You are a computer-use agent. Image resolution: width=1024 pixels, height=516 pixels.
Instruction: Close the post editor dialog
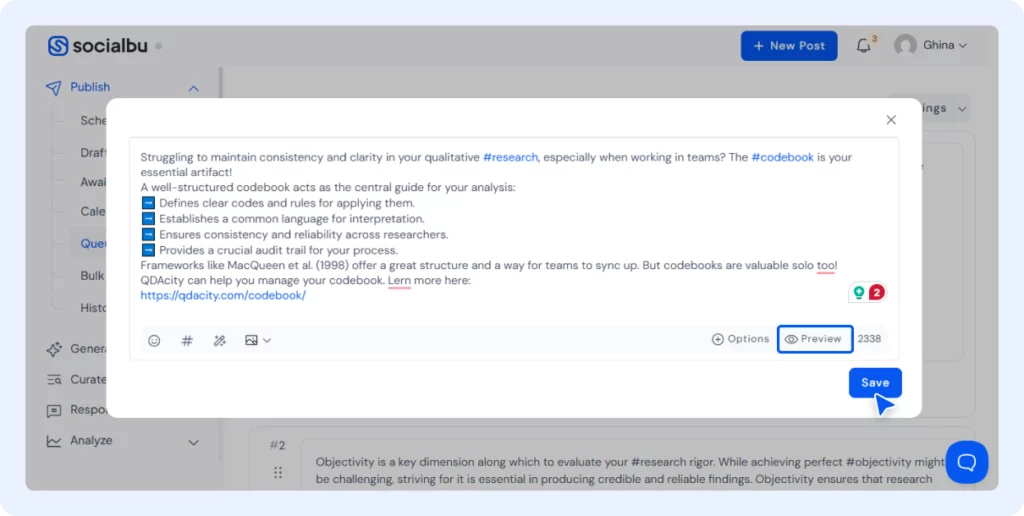click(x=891, y=120)
